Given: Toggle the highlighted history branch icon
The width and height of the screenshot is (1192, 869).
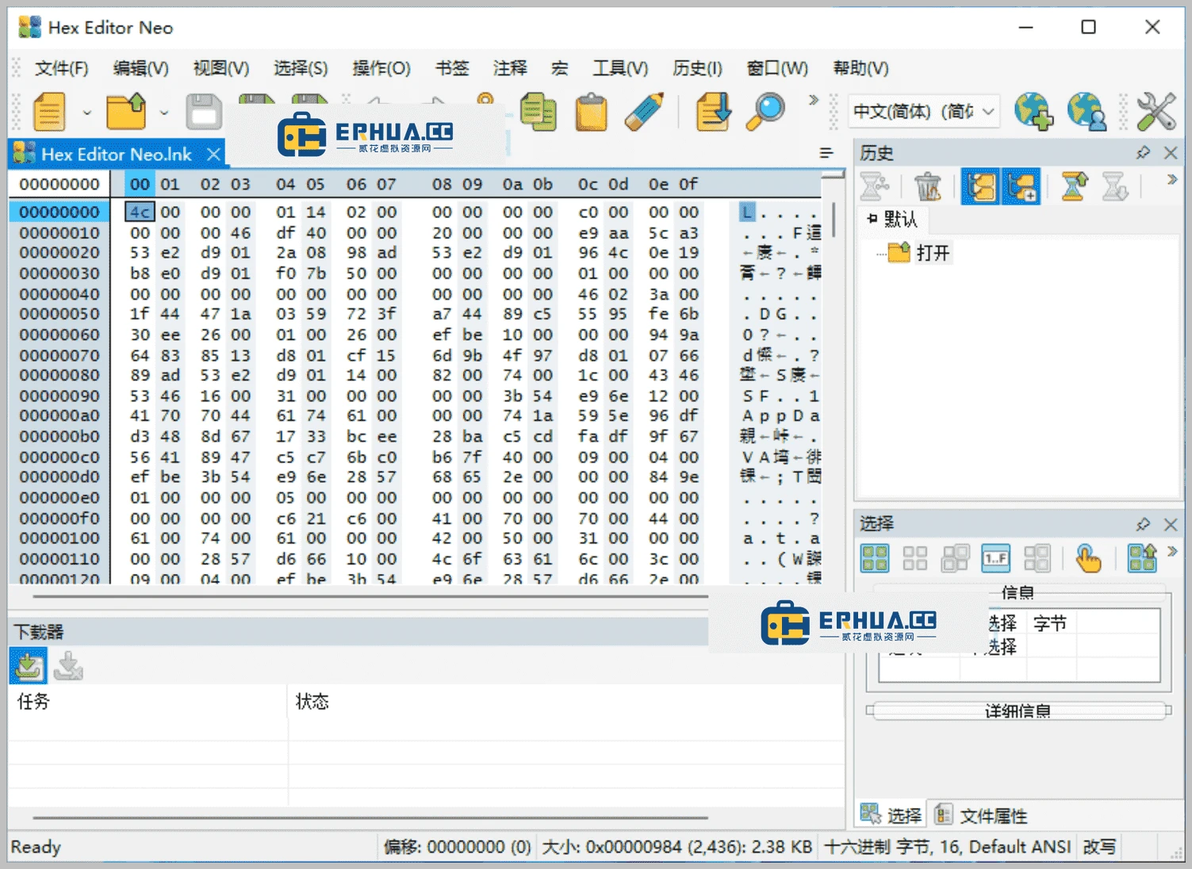Looking at the screenshot, I should 981,187.
